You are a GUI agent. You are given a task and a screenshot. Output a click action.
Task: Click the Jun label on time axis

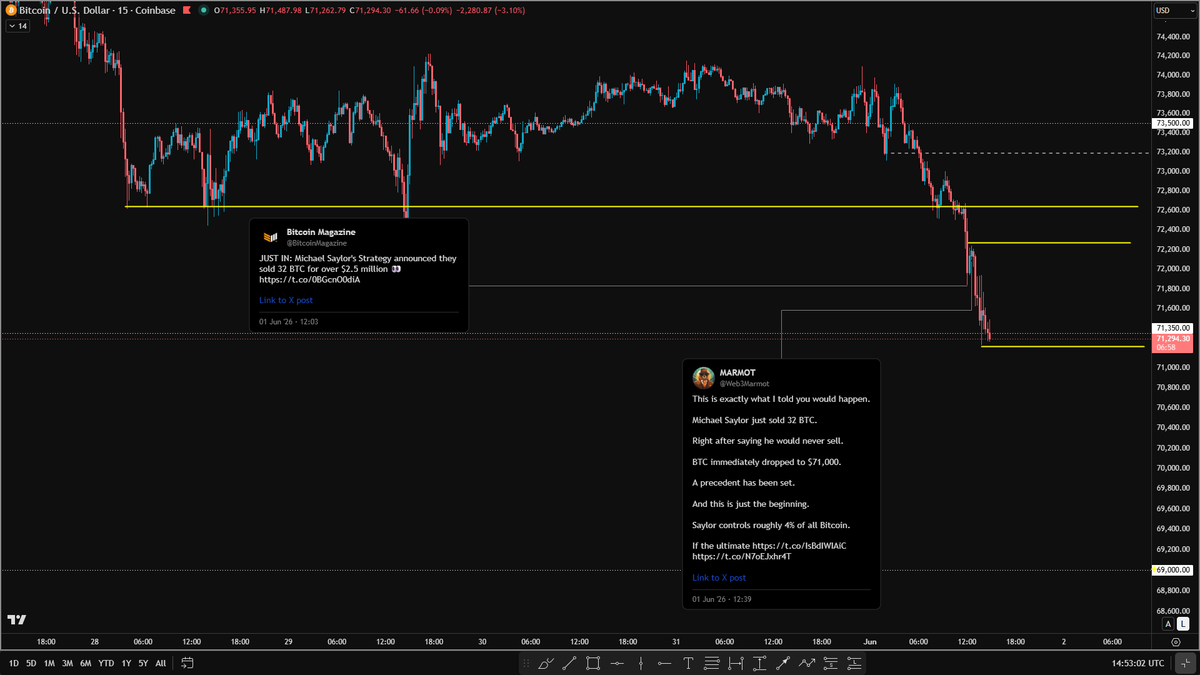tap(869, 641)
